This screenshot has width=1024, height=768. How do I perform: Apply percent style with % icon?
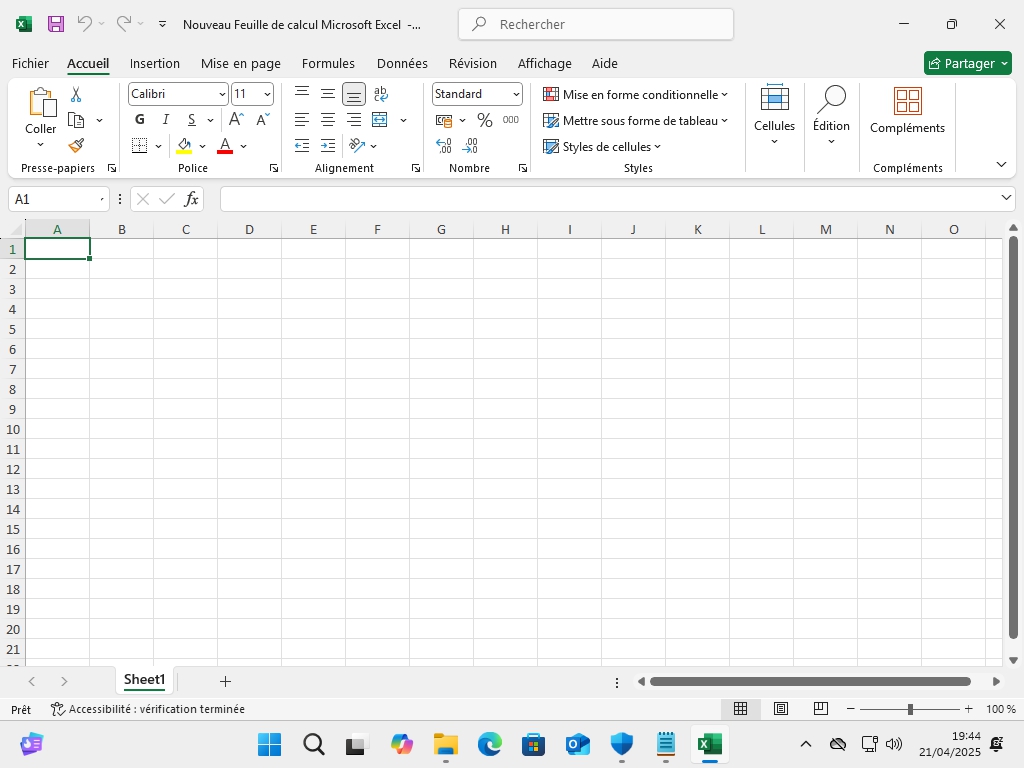(x=485, y=120)
